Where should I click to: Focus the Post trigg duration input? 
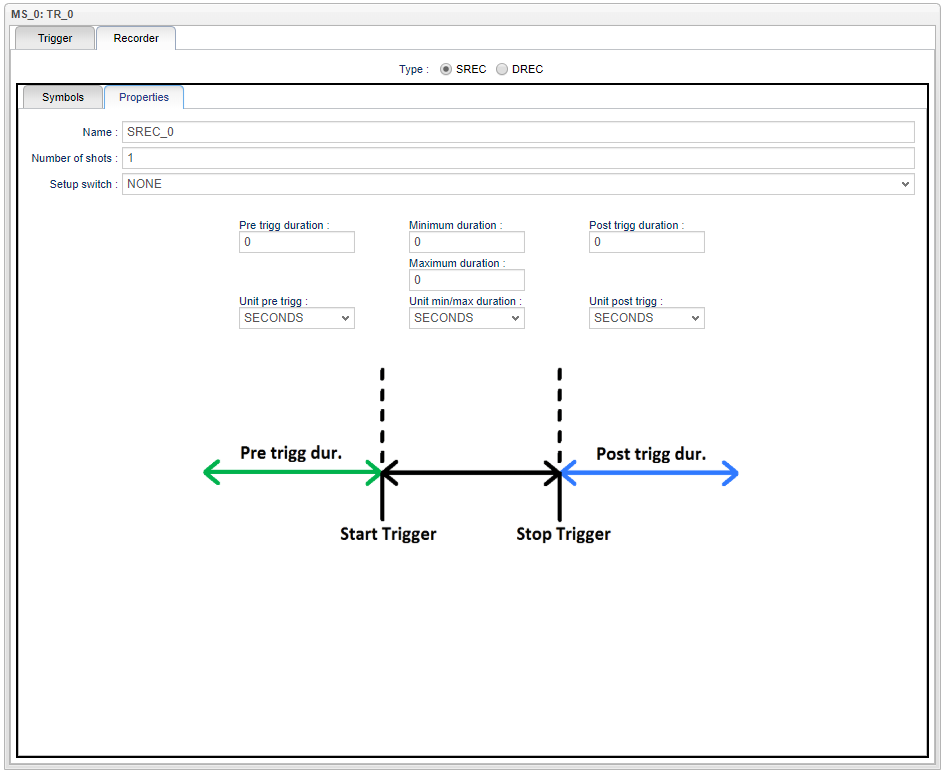646,242
